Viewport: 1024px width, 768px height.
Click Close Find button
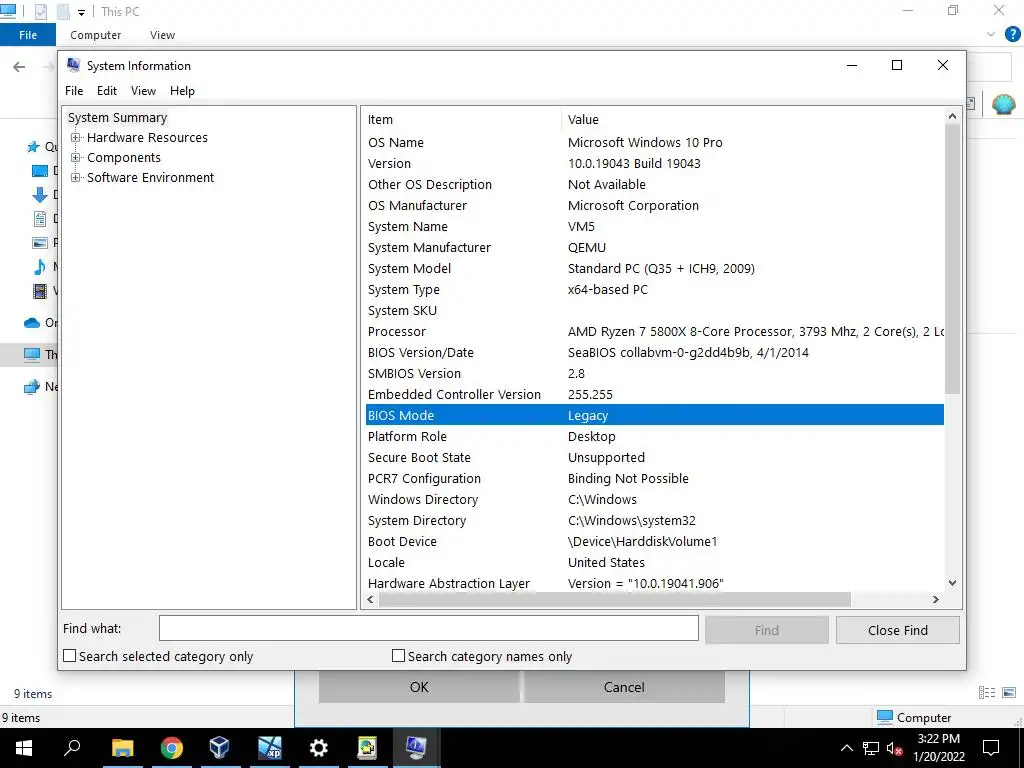point(897,630)
